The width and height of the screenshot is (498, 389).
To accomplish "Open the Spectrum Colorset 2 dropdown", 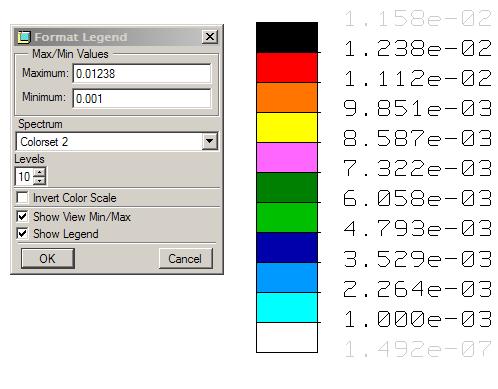I will (x=210, y=141).
